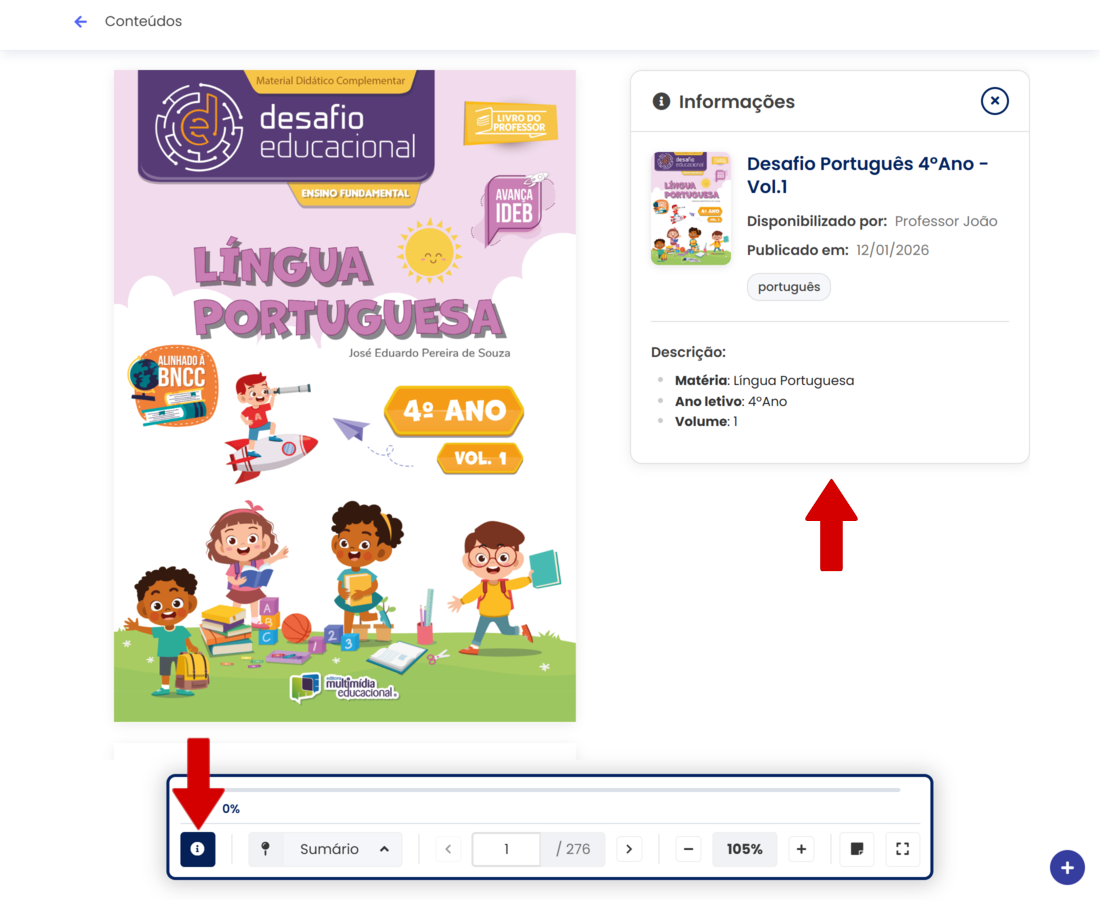Close the Informações panel
This screenshot has width=1100, height=900.
click(x=994, y=101)
